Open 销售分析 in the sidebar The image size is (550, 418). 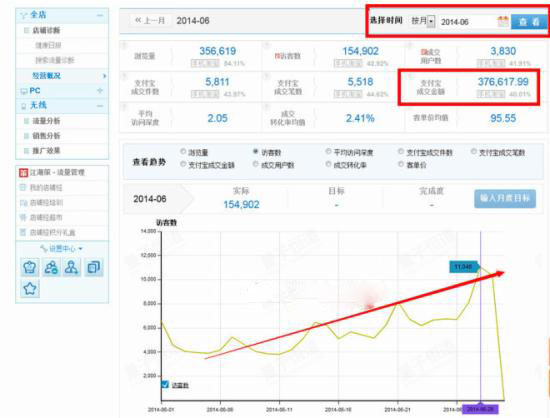coord(46,136)
